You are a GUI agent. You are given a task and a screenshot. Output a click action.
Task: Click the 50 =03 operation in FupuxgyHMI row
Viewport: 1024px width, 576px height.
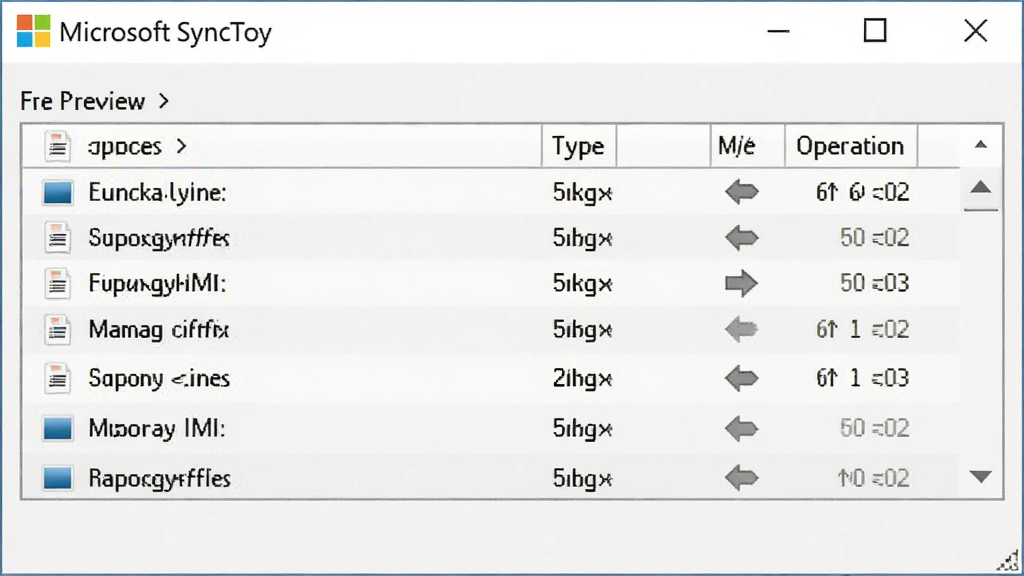[874, 283]
